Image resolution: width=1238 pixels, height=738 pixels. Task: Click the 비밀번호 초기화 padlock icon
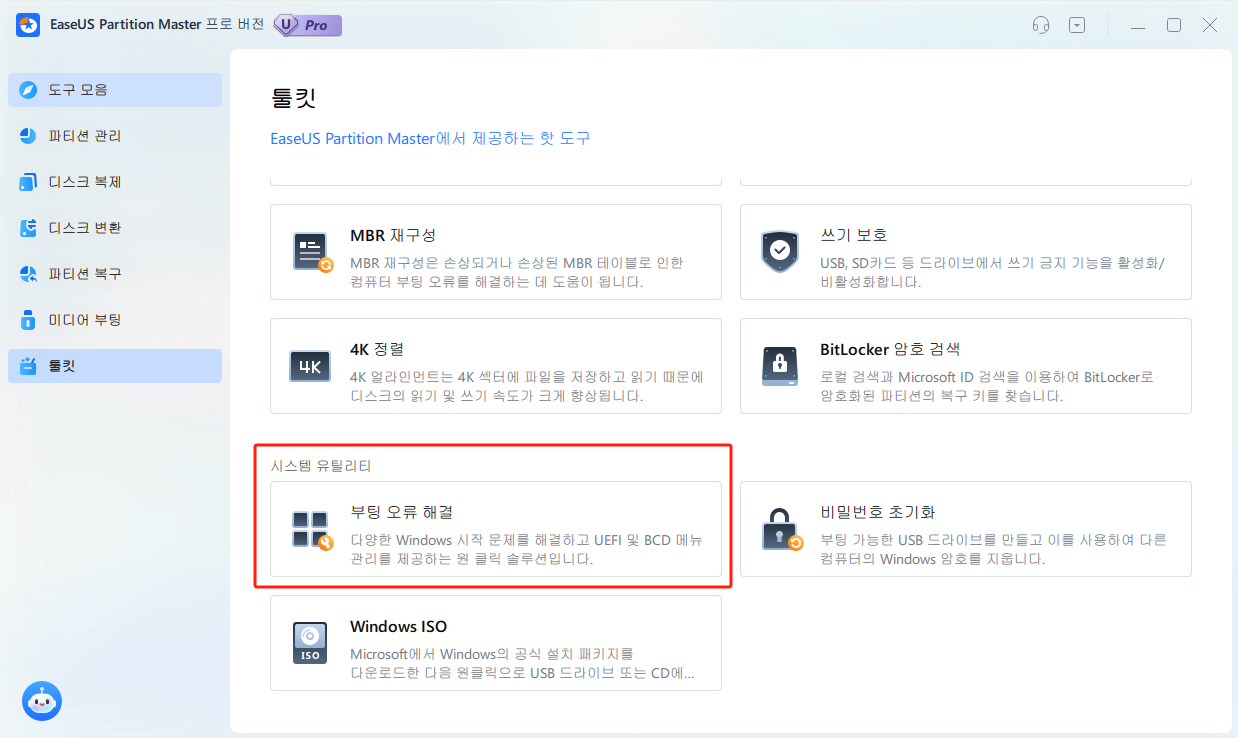click(780, 530)
